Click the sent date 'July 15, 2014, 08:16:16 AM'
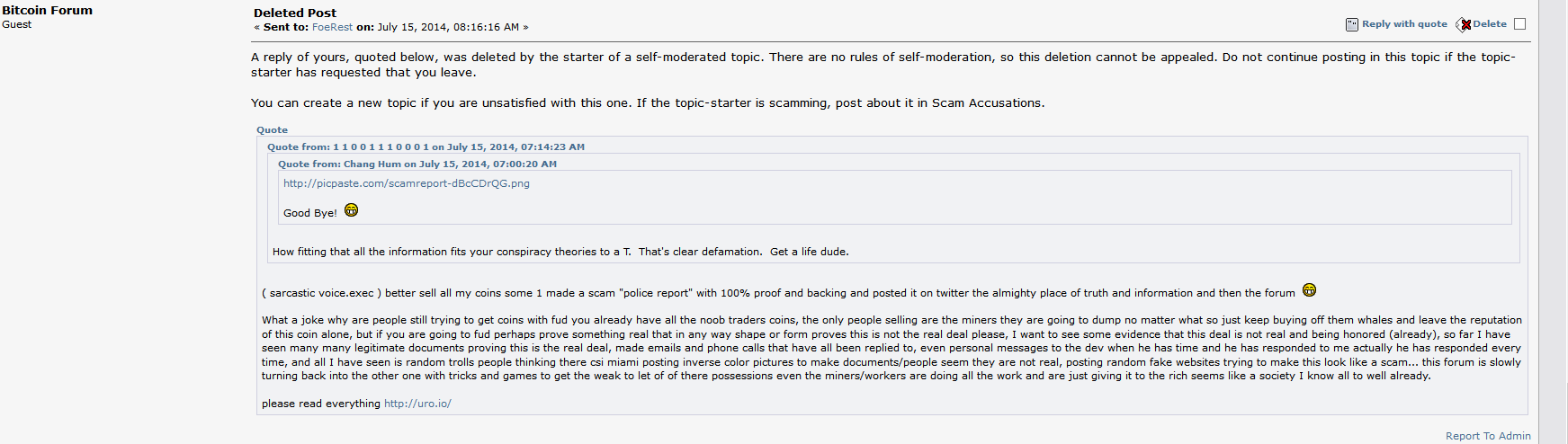Image resolution: width=1568 pixels, height=444 pixels. click(x=448, y=27)
